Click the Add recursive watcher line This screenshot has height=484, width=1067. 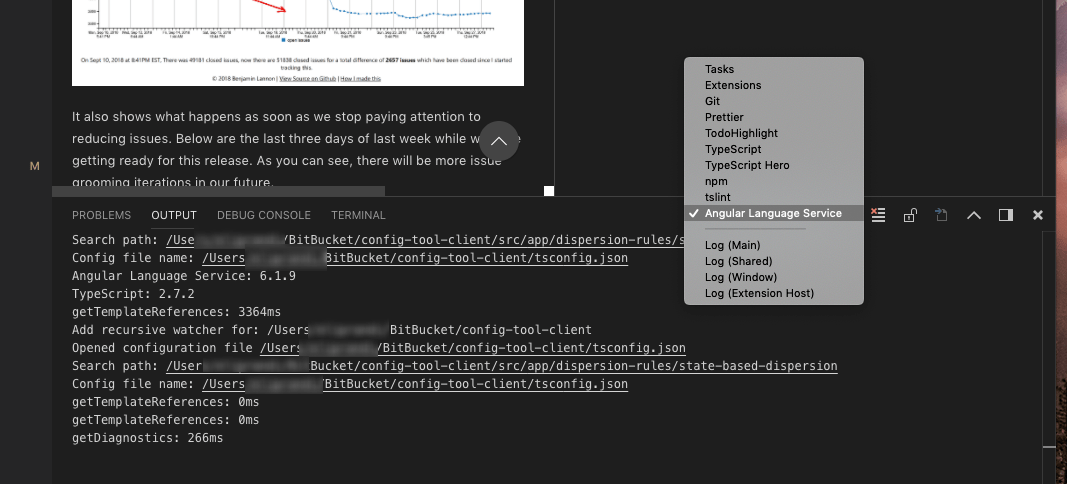(x=332, y=330)
